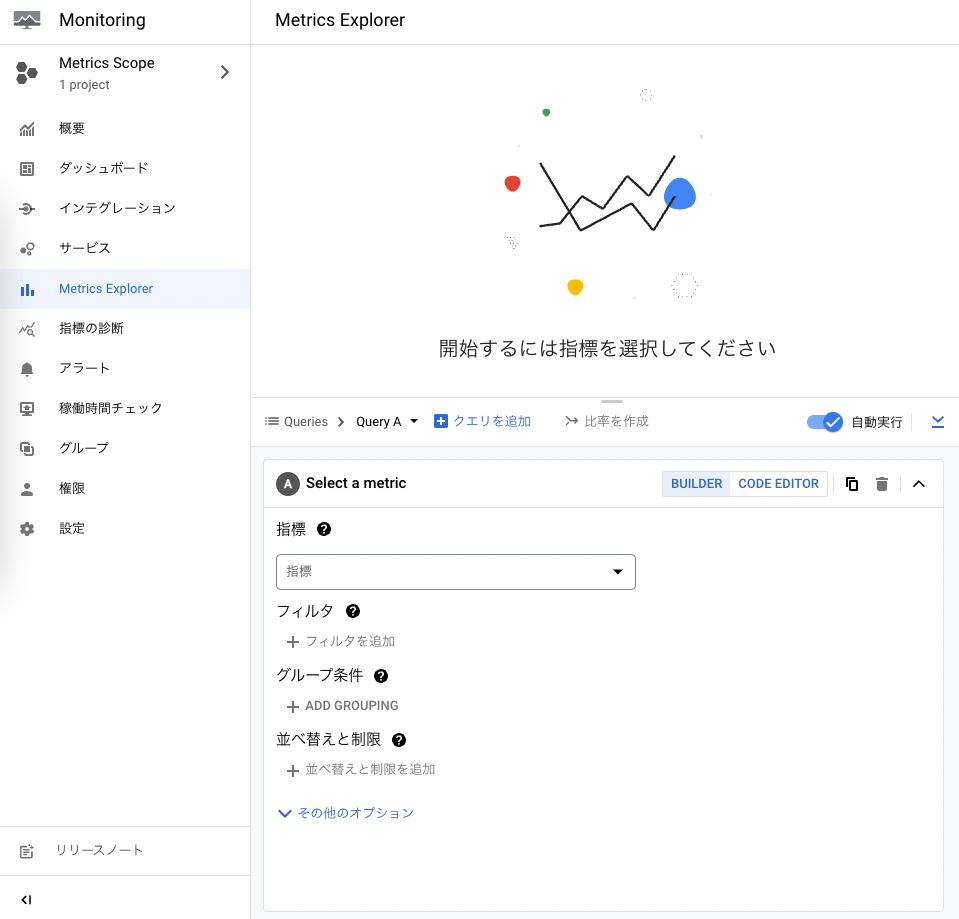Click the アラート bell icon
Viewport: 959px width, 919px height.
coord(27,369)
